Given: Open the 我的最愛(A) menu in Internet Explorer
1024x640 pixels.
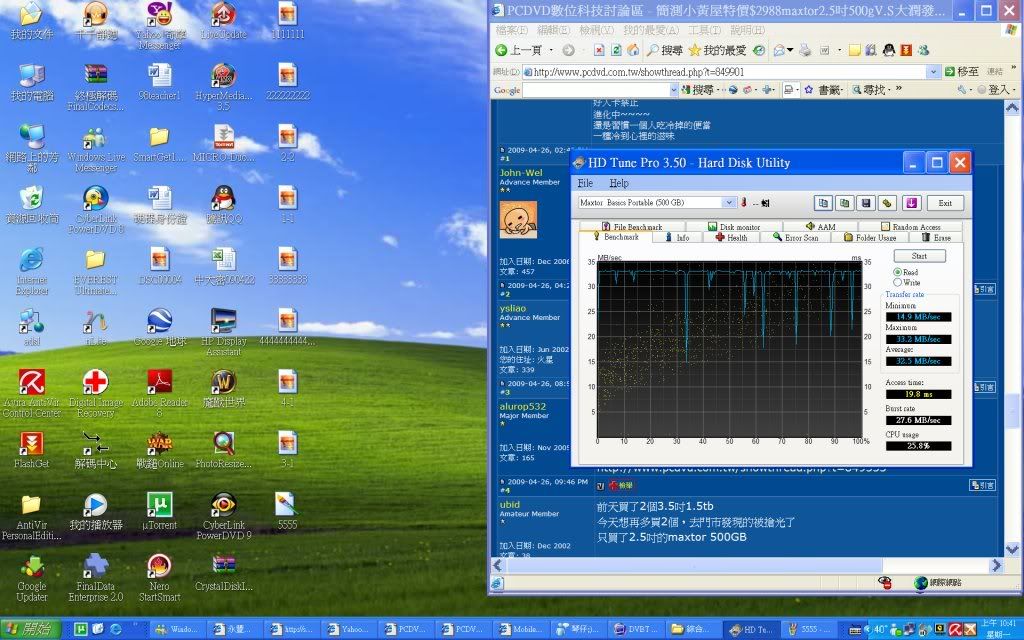Looking at the screenshot, I should coord(651,30).
